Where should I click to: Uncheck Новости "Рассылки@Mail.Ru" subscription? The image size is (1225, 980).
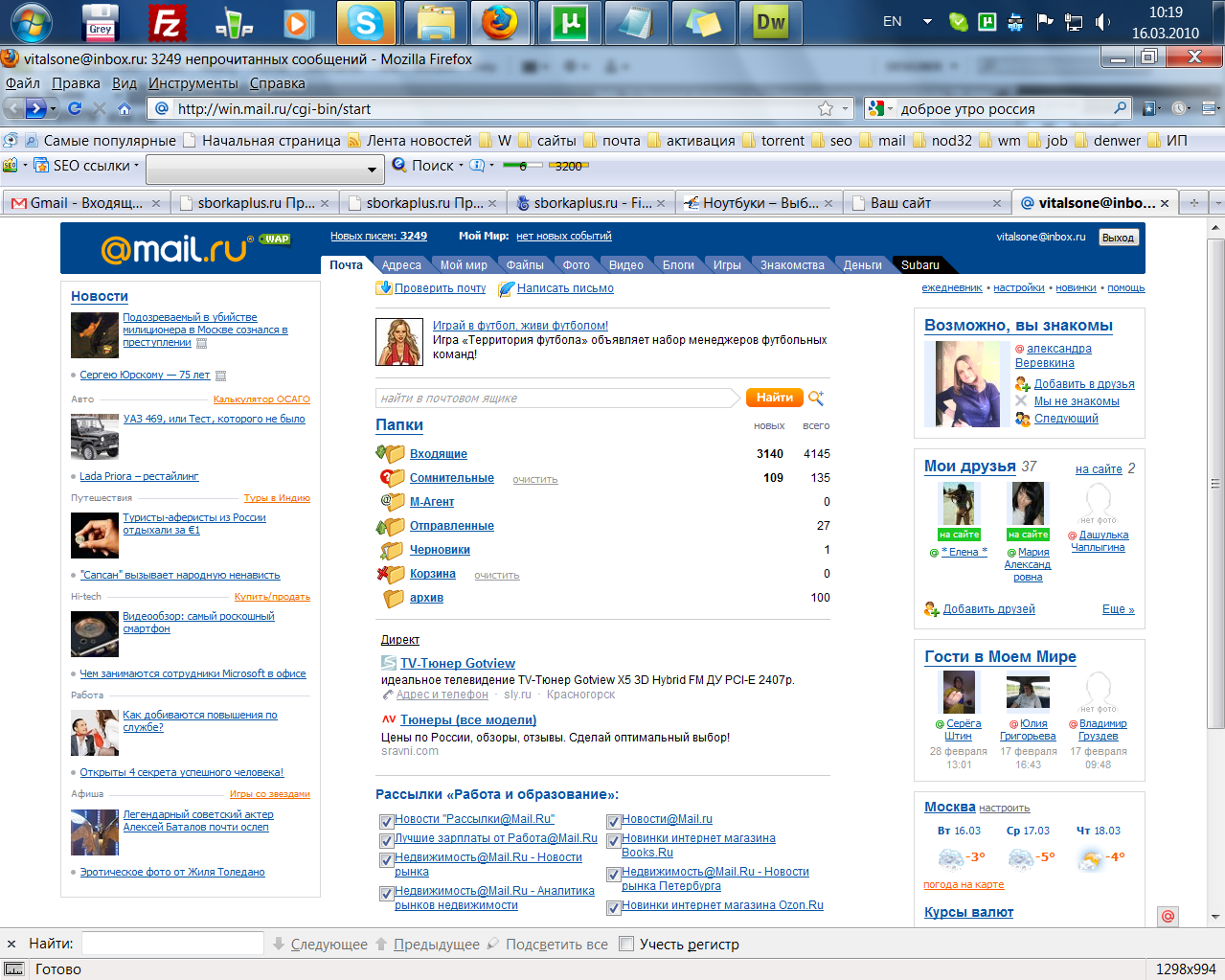click(x=387, y=821)
